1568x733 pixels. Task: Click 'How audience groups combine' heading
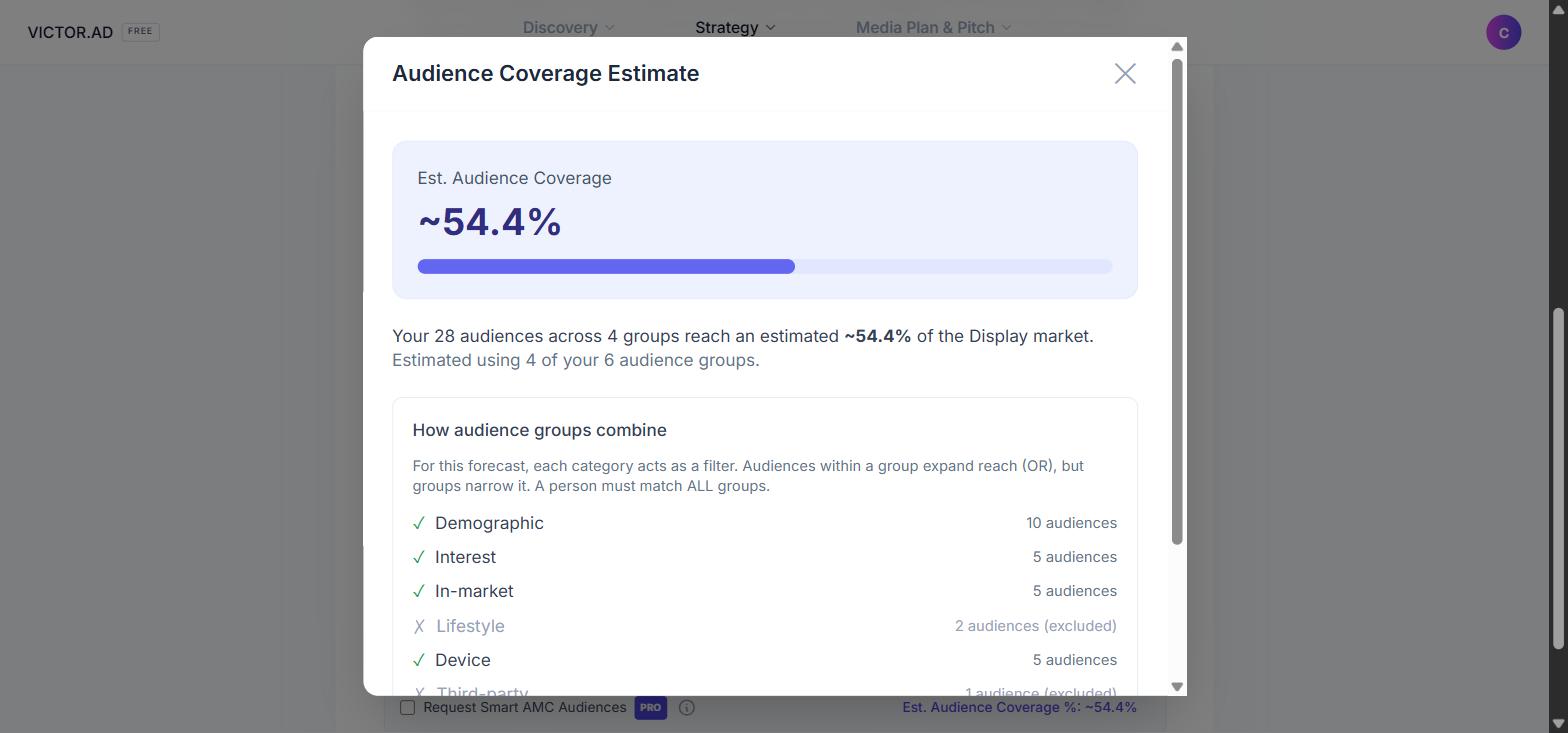coord(539,430)
